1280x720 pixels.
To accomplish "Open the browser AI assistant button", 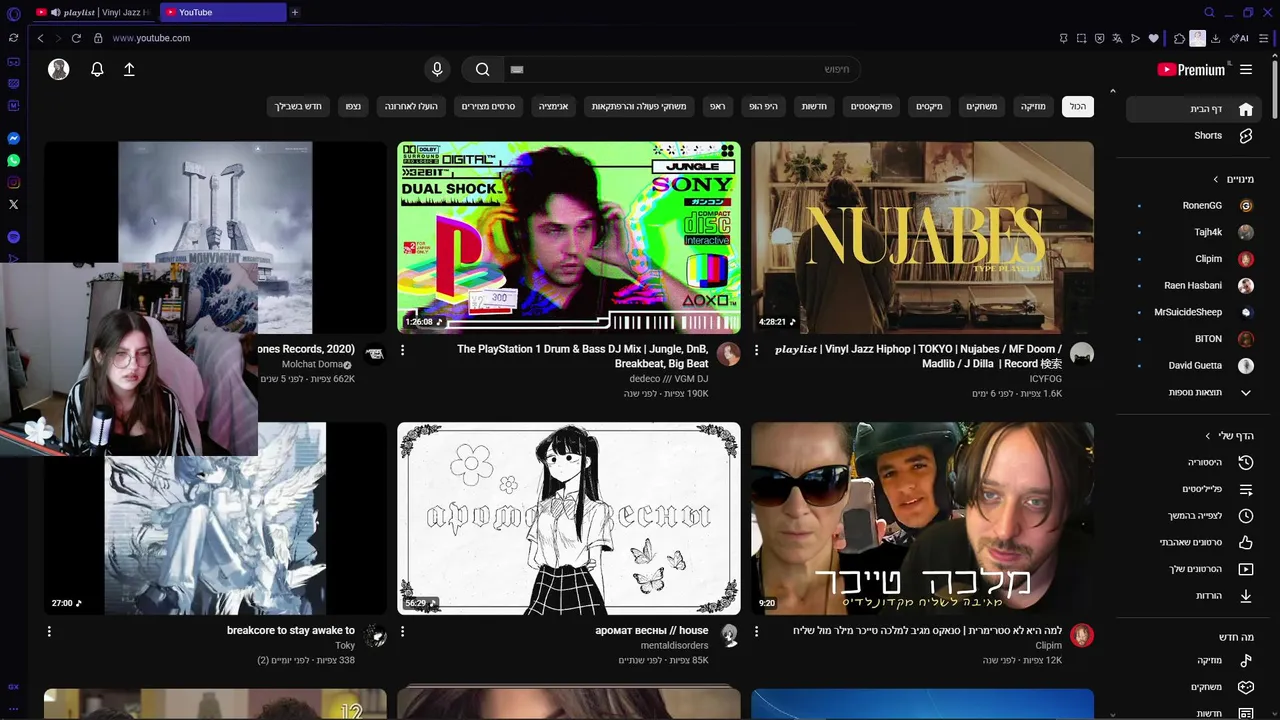I will pos(1239,38).
